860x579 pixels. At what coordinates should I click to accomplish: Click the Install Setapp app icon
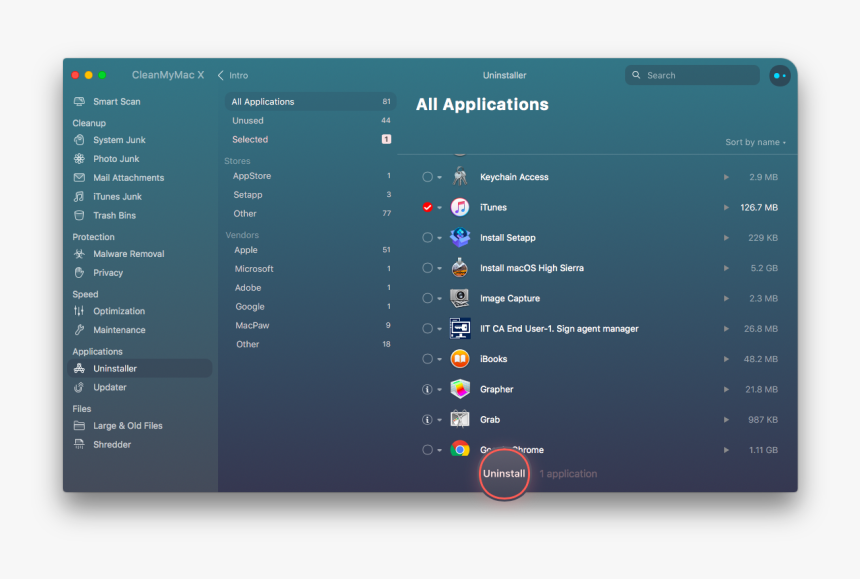(460, 237)
